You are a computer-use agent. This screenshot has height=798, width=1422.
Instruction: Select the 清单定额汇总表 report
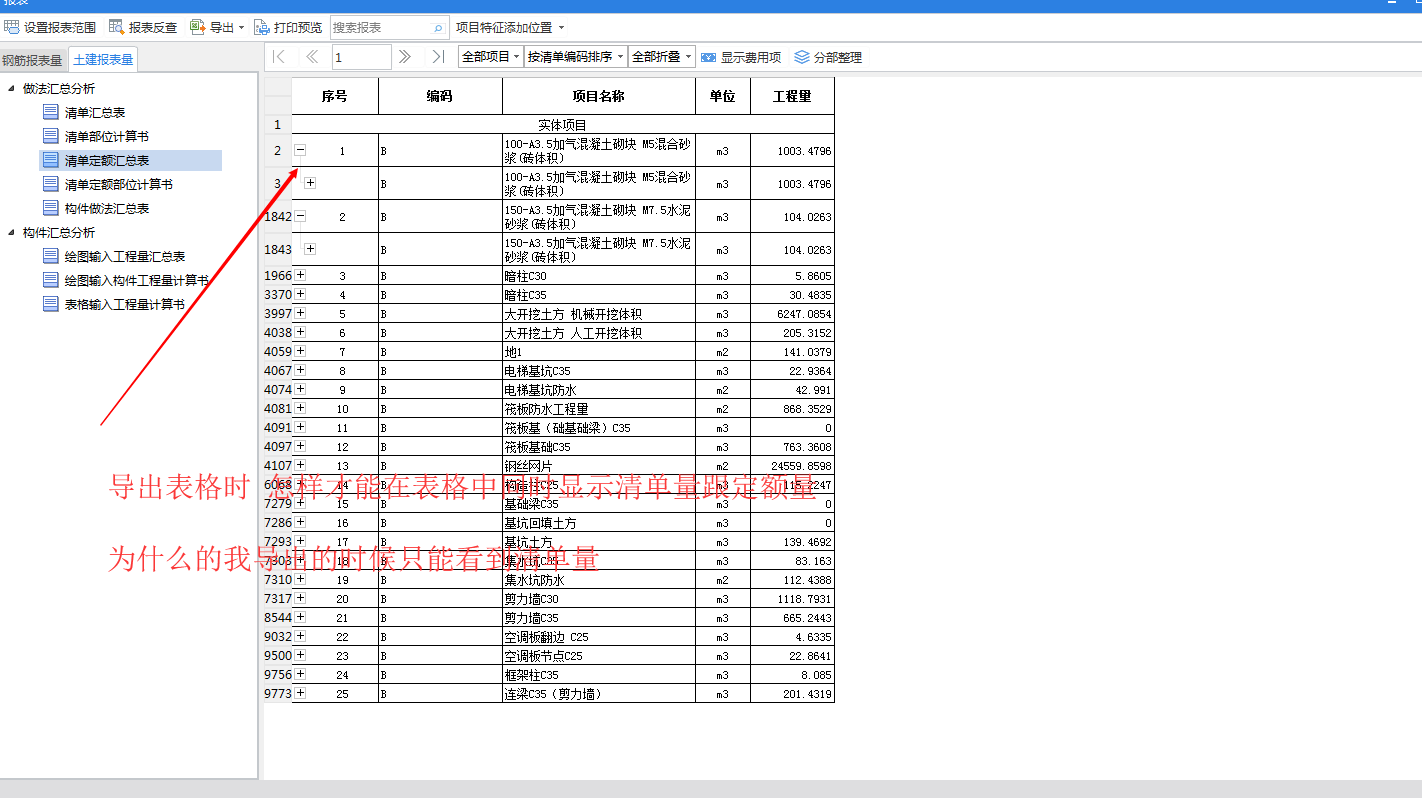click(x=130, y=160)
